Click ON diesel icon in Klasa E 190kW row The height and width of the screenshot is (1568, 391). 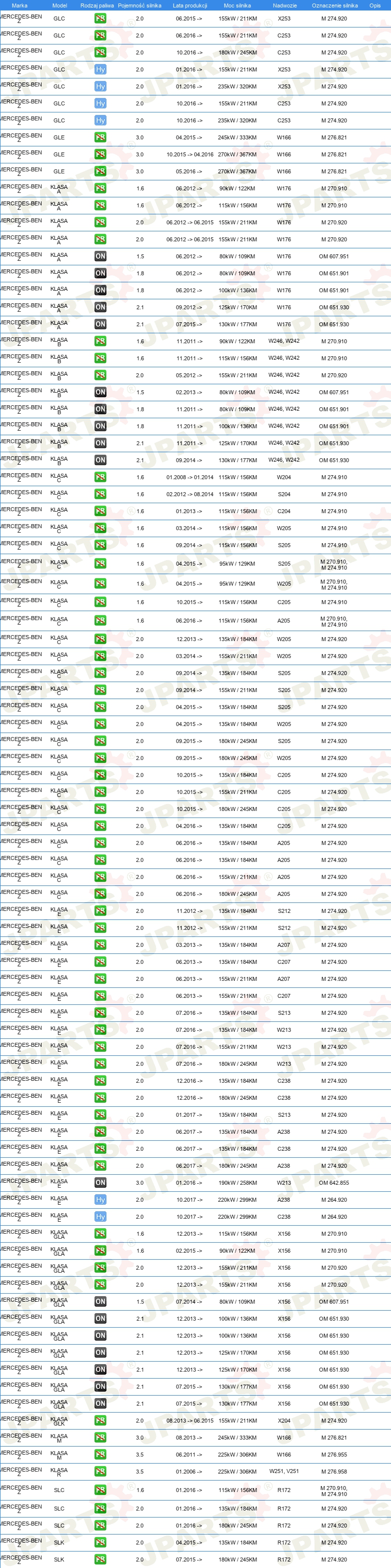tap(100, 1183)
